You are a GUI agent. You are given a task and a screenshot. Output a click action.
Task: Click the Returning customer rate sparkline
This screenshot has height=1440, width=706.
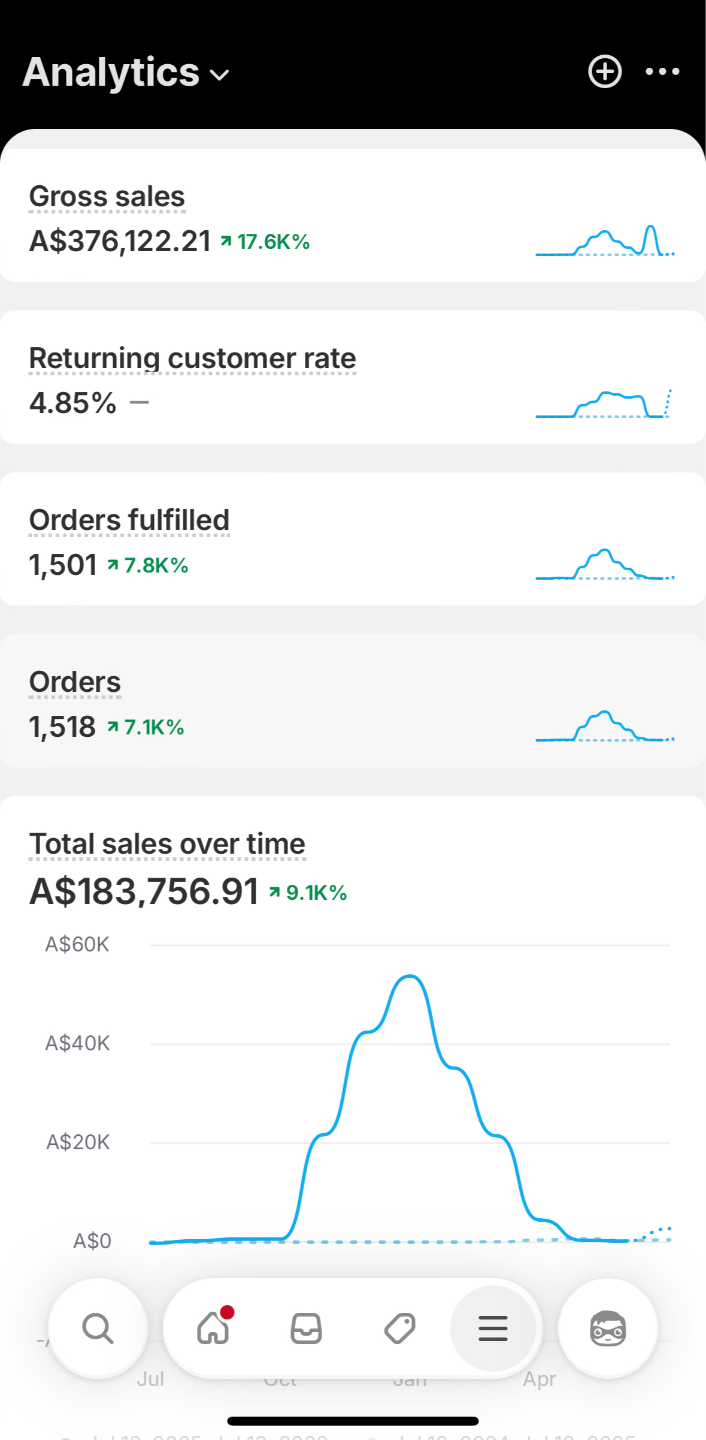point(605,403)
